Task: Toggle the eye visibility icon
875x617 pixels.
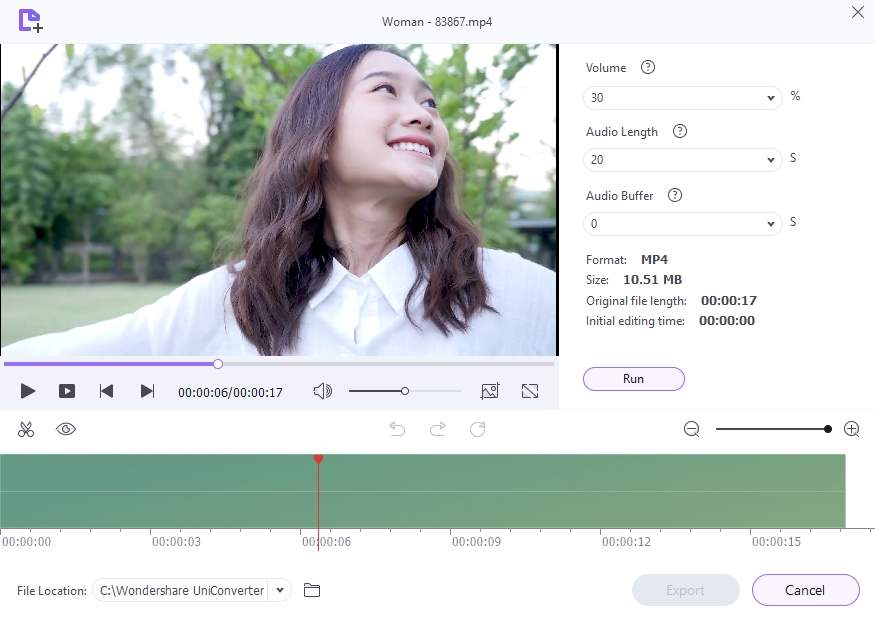Action: click(x=66, y=429)
